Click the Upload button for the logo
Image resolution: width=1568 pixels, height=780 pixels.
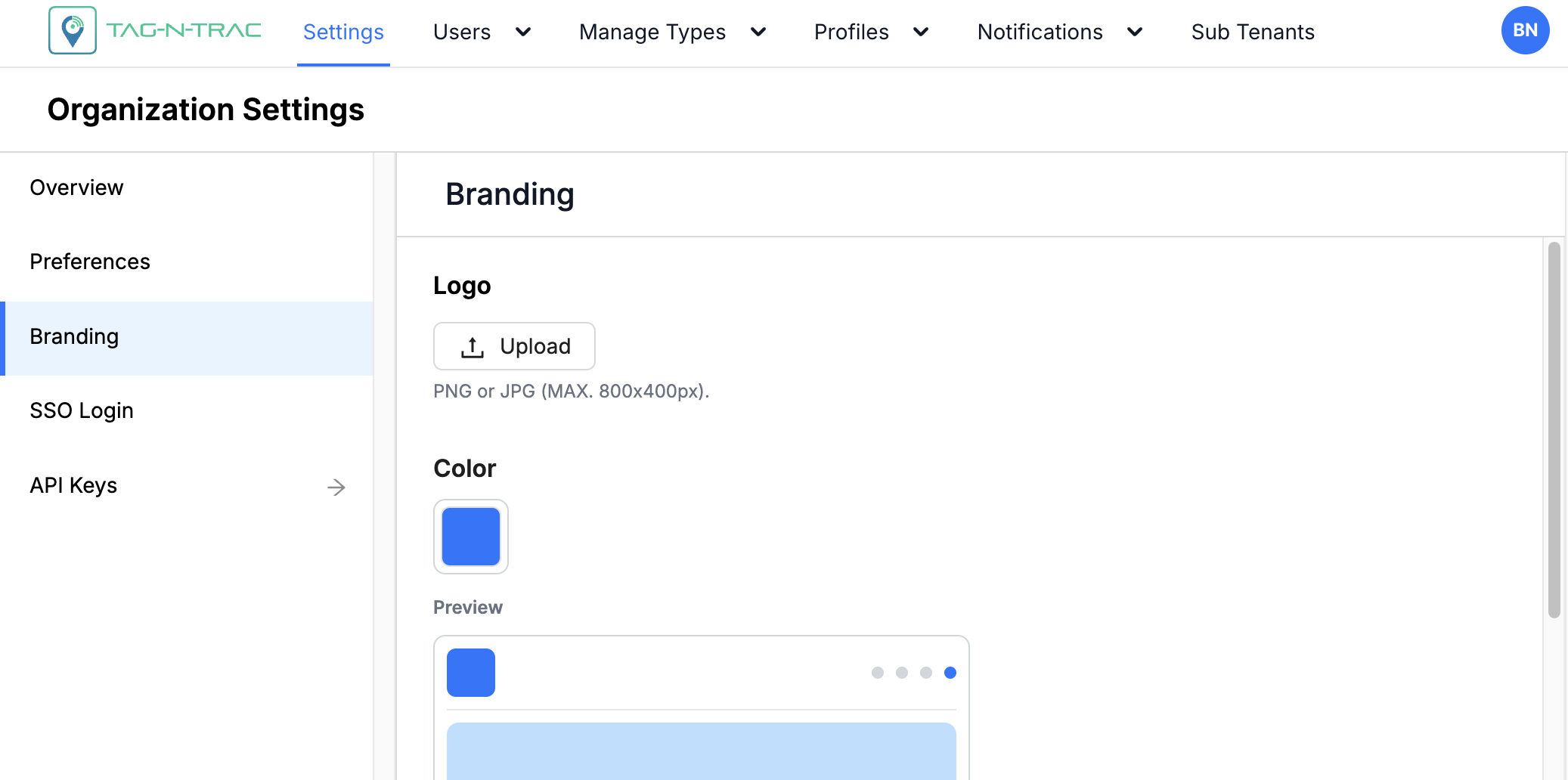514,346
